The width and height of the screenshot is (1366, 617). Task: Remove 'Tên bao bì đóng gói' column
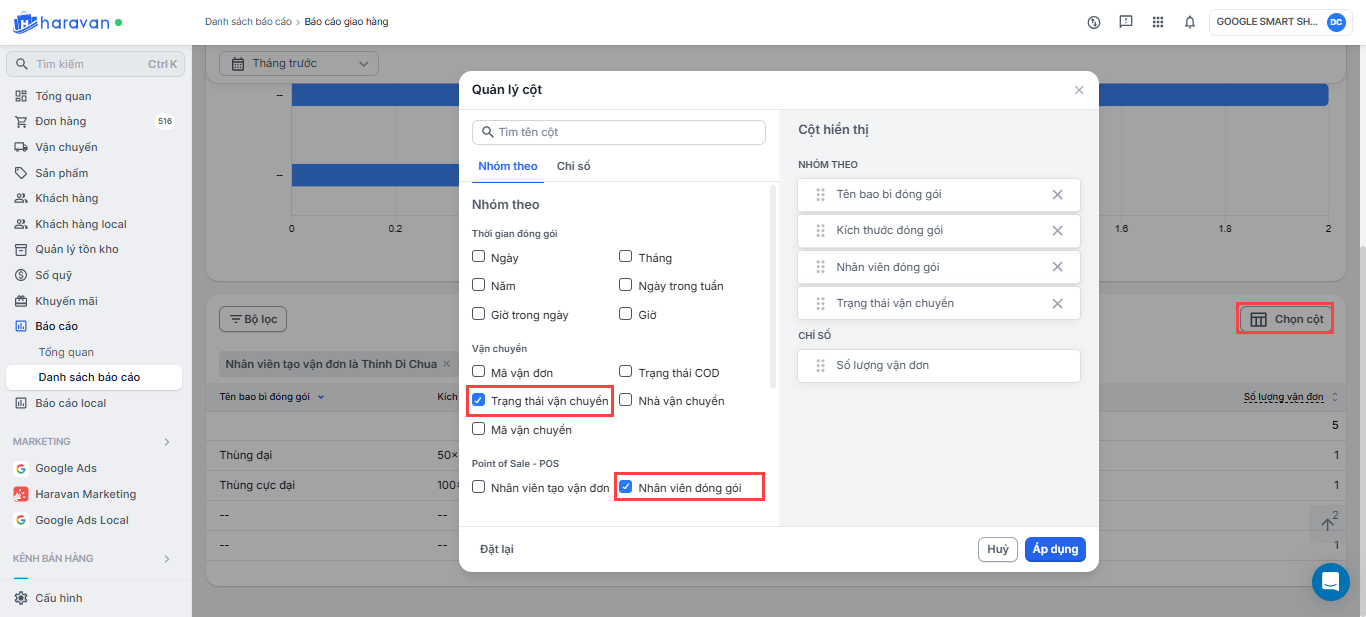1057,194
